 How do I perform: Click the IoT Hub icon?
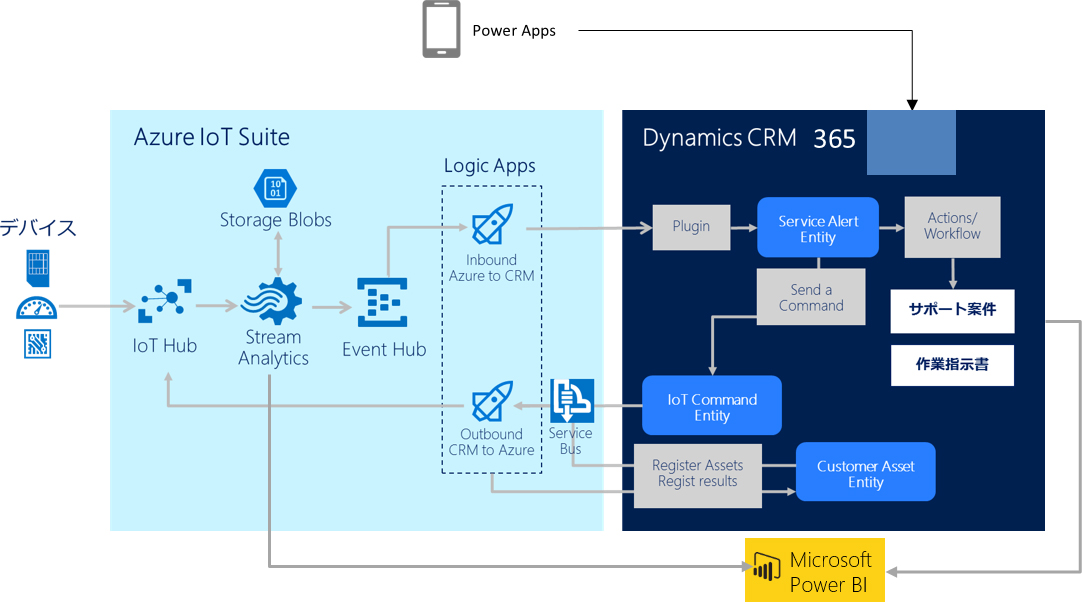(165, 301)
